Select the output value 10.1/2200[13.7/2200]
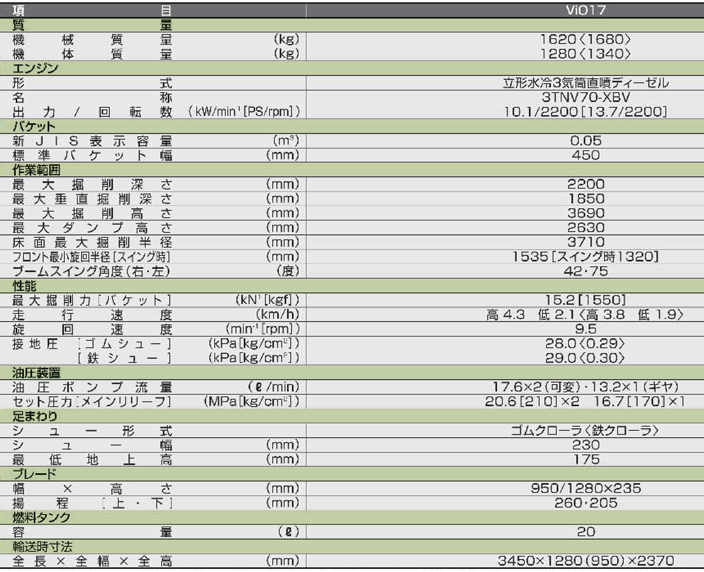The height and width of the screenshot is (572, 704). coord(586,112)
